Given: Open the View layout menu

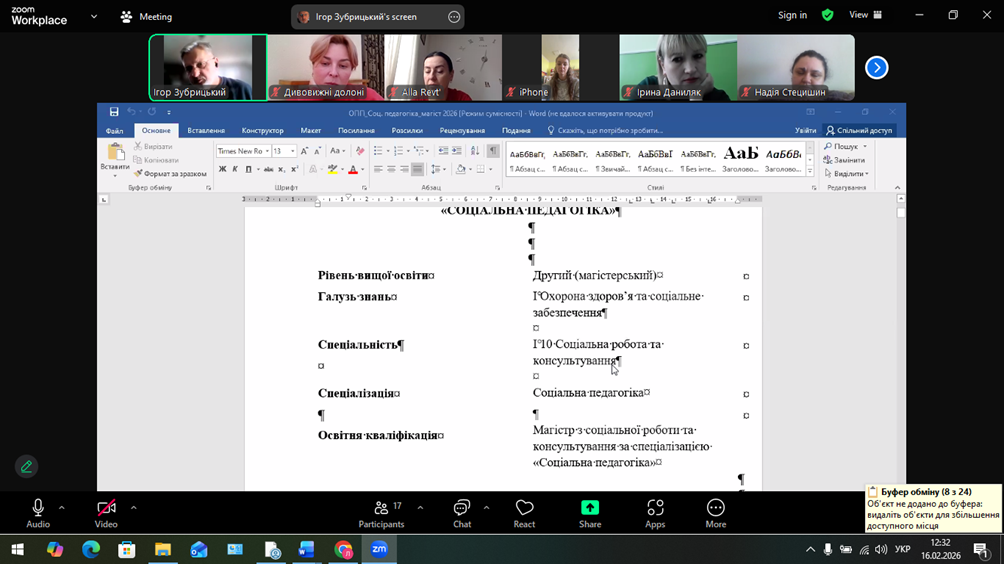Looking at the screenshot, I should tap(865, 16).
